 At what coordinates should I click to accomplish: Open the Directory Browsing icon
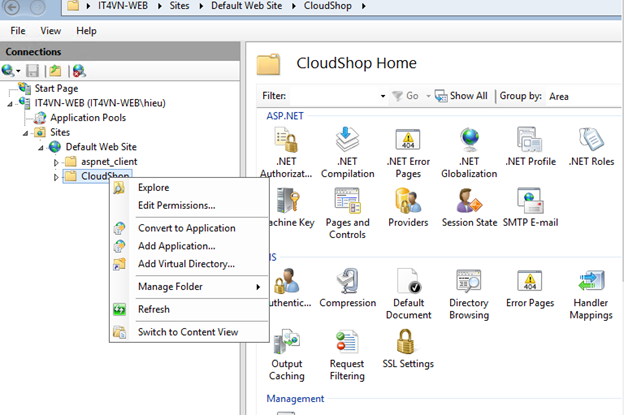tap(468, 283)
